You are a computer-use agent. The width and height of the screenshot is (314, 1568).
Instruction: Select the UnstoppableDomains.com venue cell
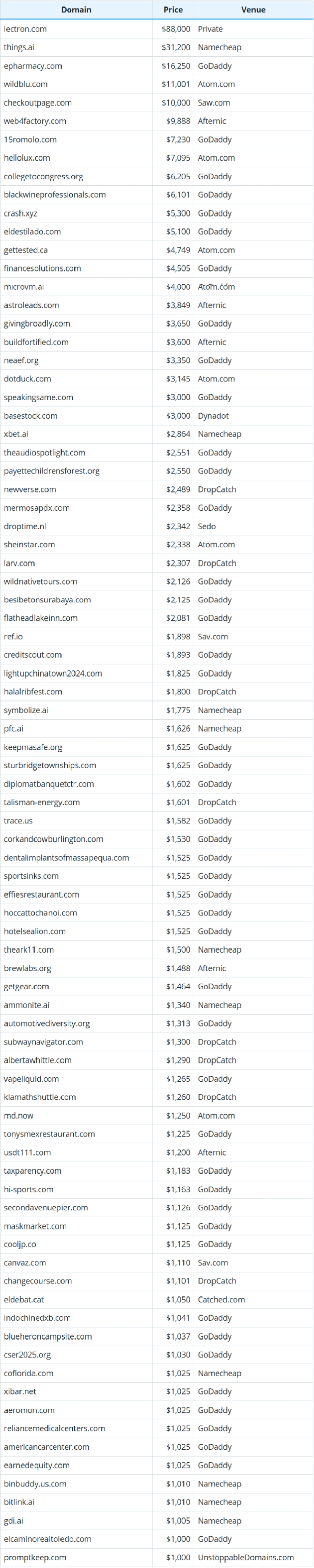pyautogui.click(x=246, y=1557)
